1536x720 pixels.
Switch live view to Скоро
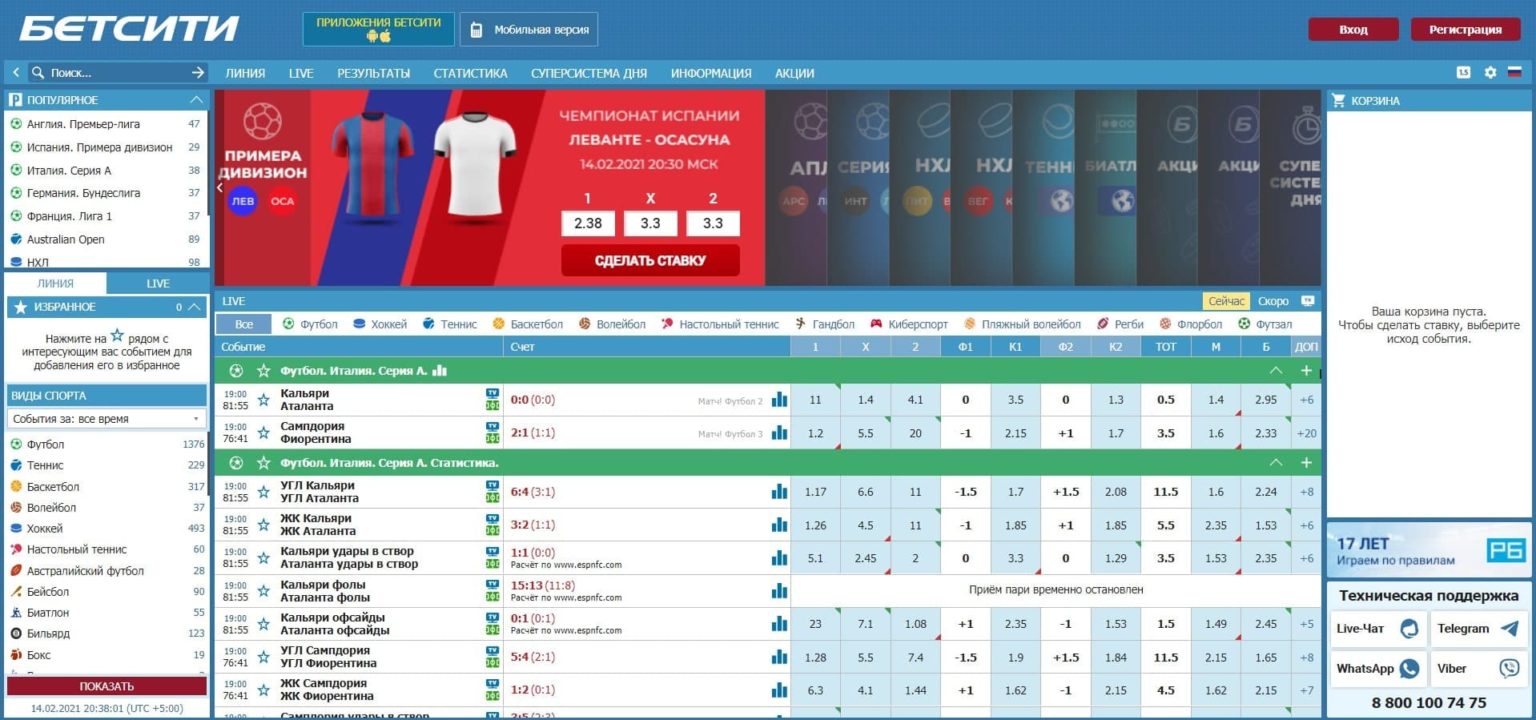[1273, 301]
